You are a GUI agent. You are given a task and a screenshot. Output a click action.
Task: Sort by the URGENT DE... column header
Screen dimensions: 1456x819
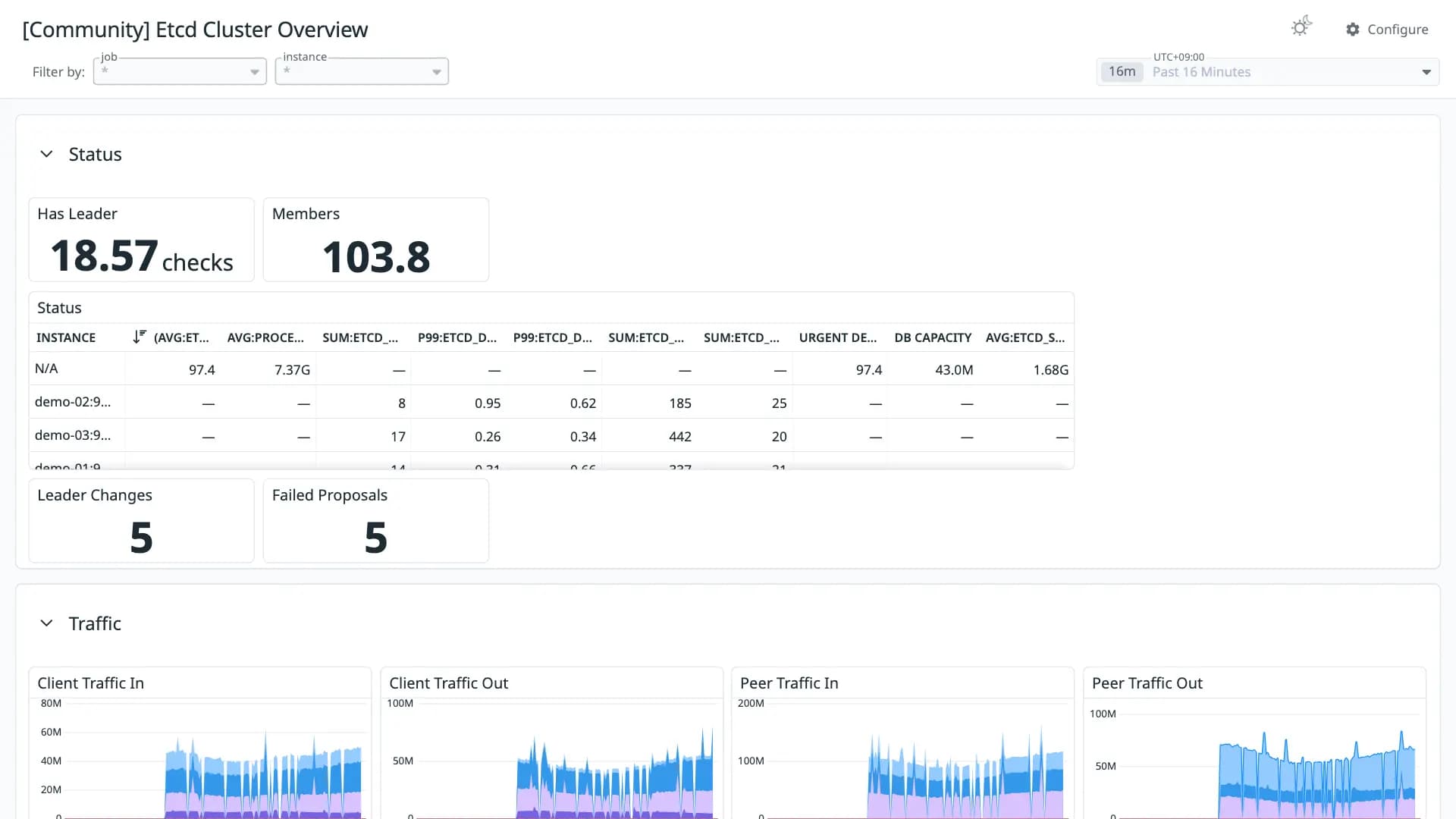tap(838, 337)
